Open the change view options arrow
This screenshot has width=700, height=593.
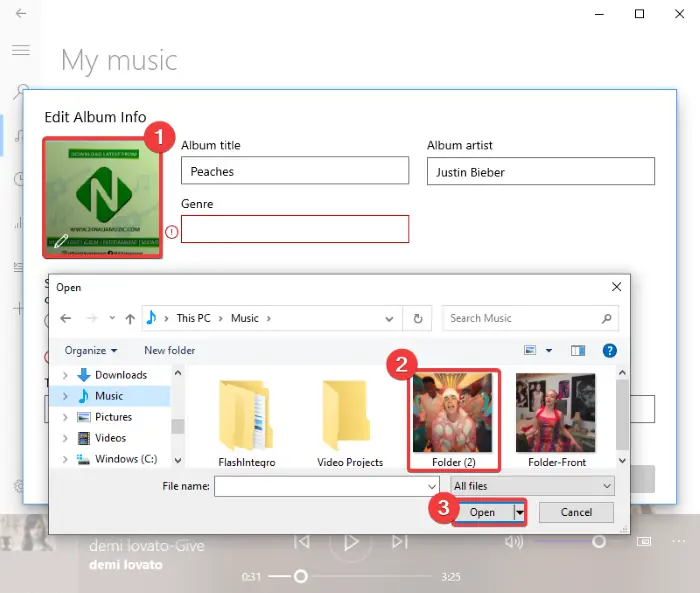click(549, 351)
